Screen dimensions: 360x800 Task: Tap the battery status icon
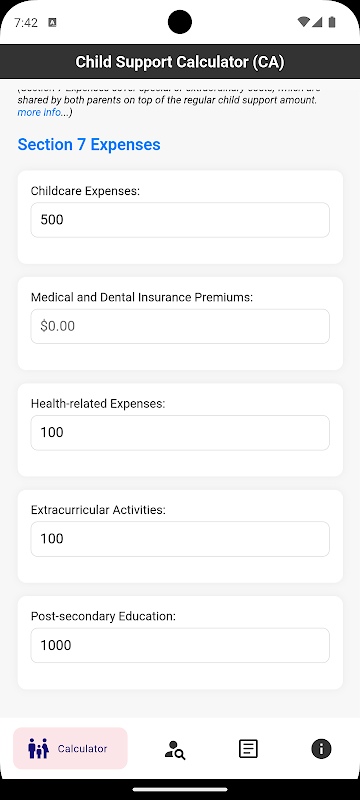click(x=332, y=22)
